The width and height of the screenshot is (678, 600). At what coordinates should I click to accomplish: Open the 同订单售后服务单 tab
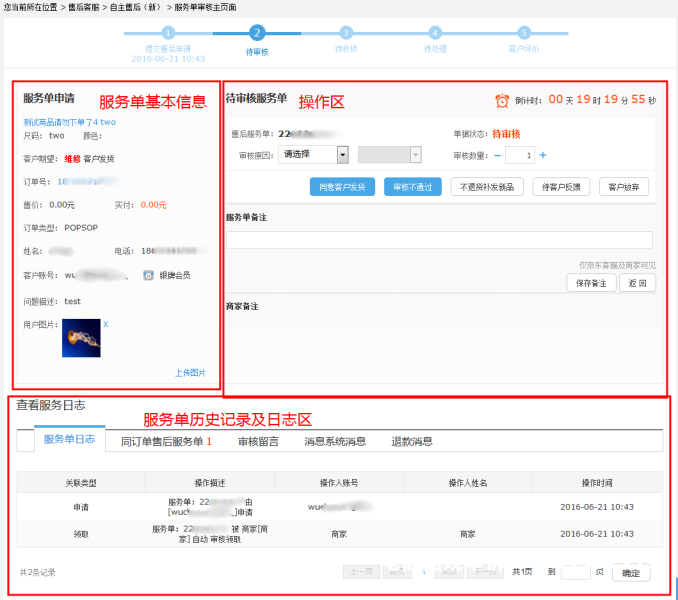coord(166,441)
